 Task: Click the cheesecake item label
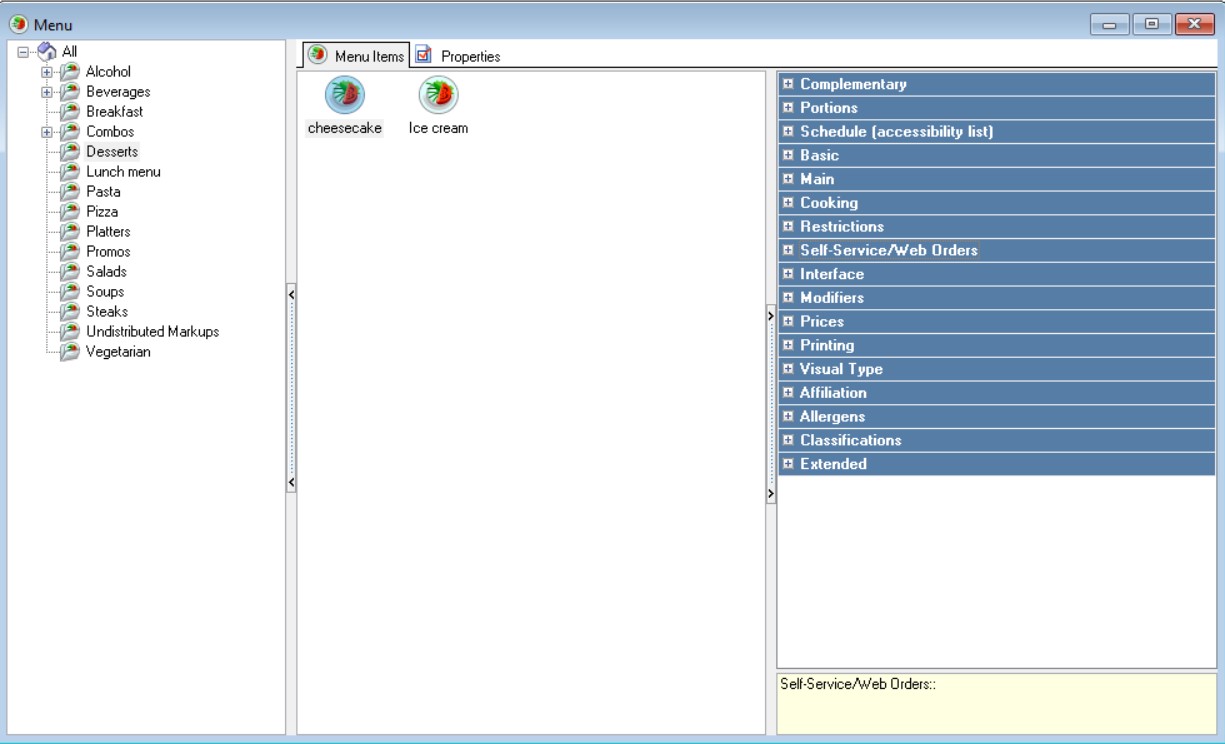(x=345, y=128)
